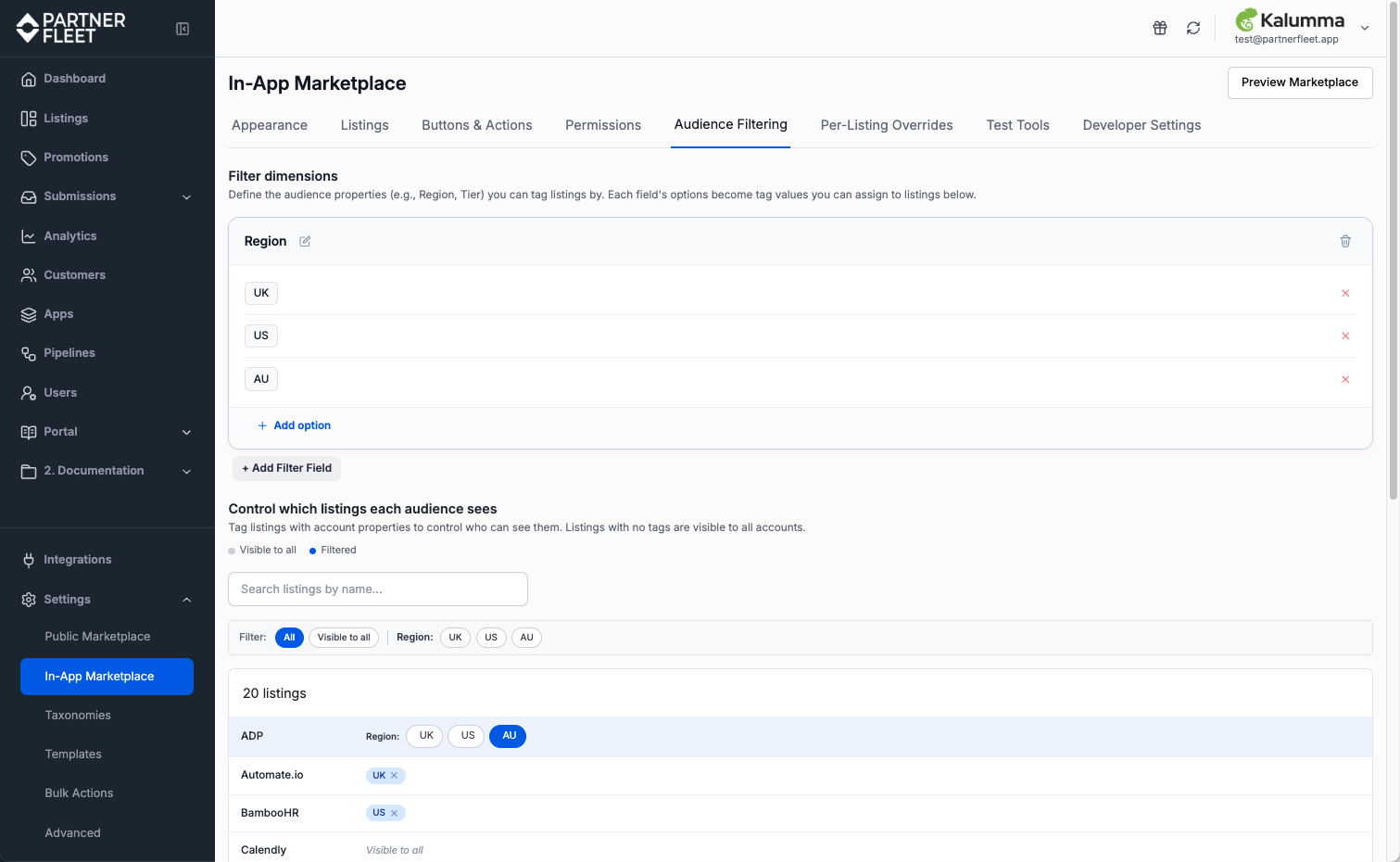Open Apps layers icon in sidebar
Viewport: 1400px width, 862px height.
tap(29, 314)
